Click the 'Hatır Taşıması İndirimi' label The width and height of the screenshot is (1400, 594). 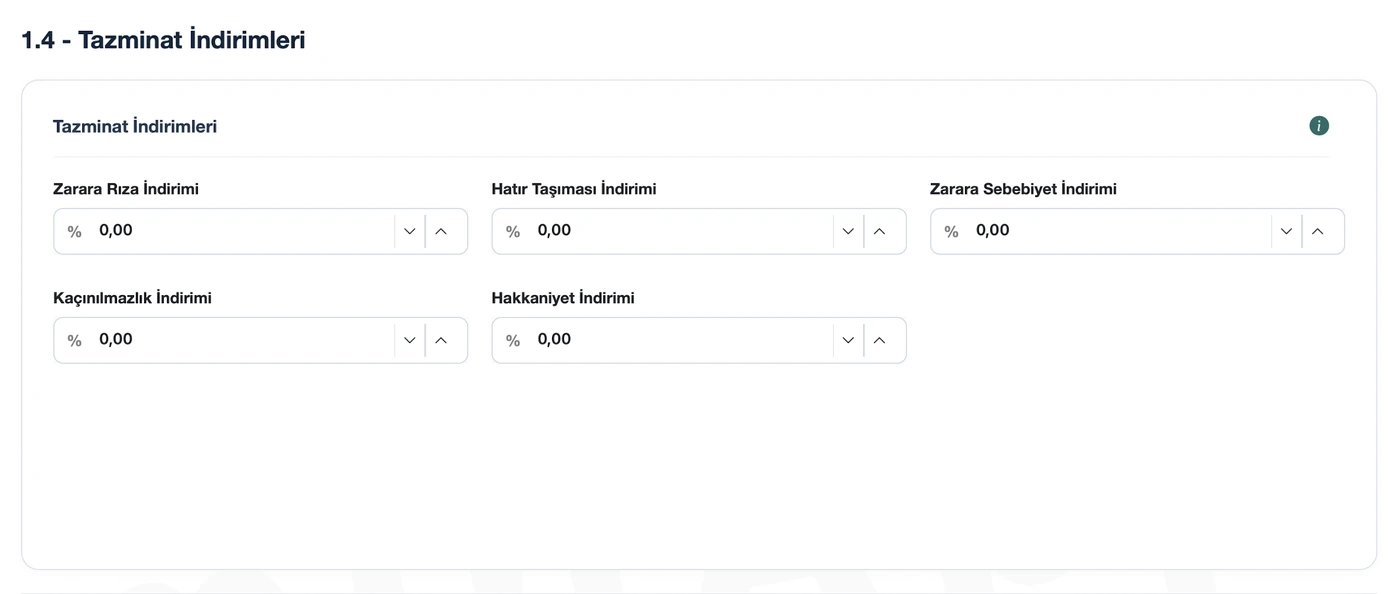pyautogui.click(x=574, y=189)
